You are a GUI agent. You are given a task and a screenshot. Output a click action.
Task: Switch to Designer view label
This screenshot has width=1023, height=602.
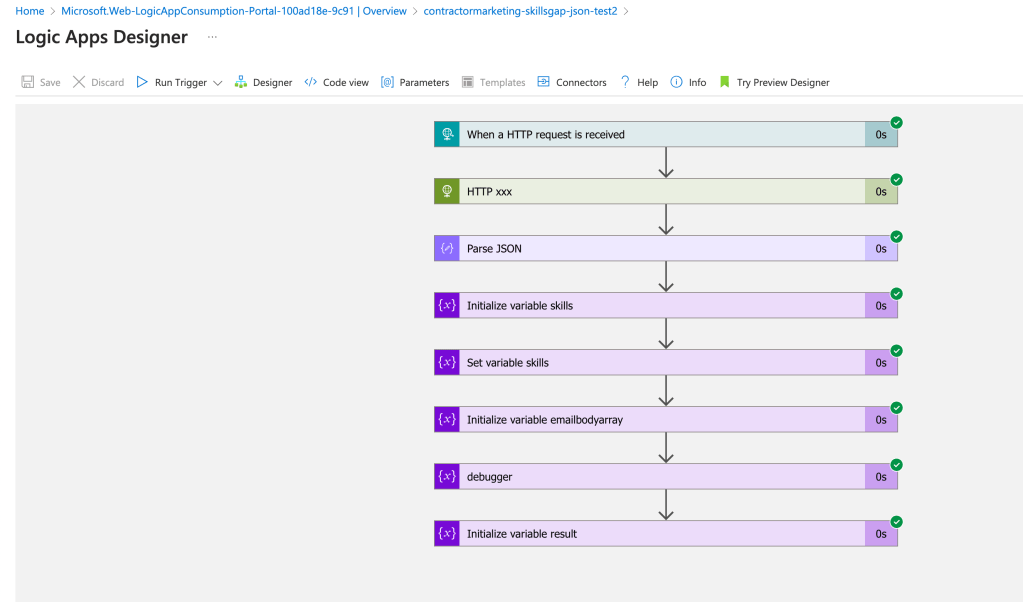tap(273, 82)
